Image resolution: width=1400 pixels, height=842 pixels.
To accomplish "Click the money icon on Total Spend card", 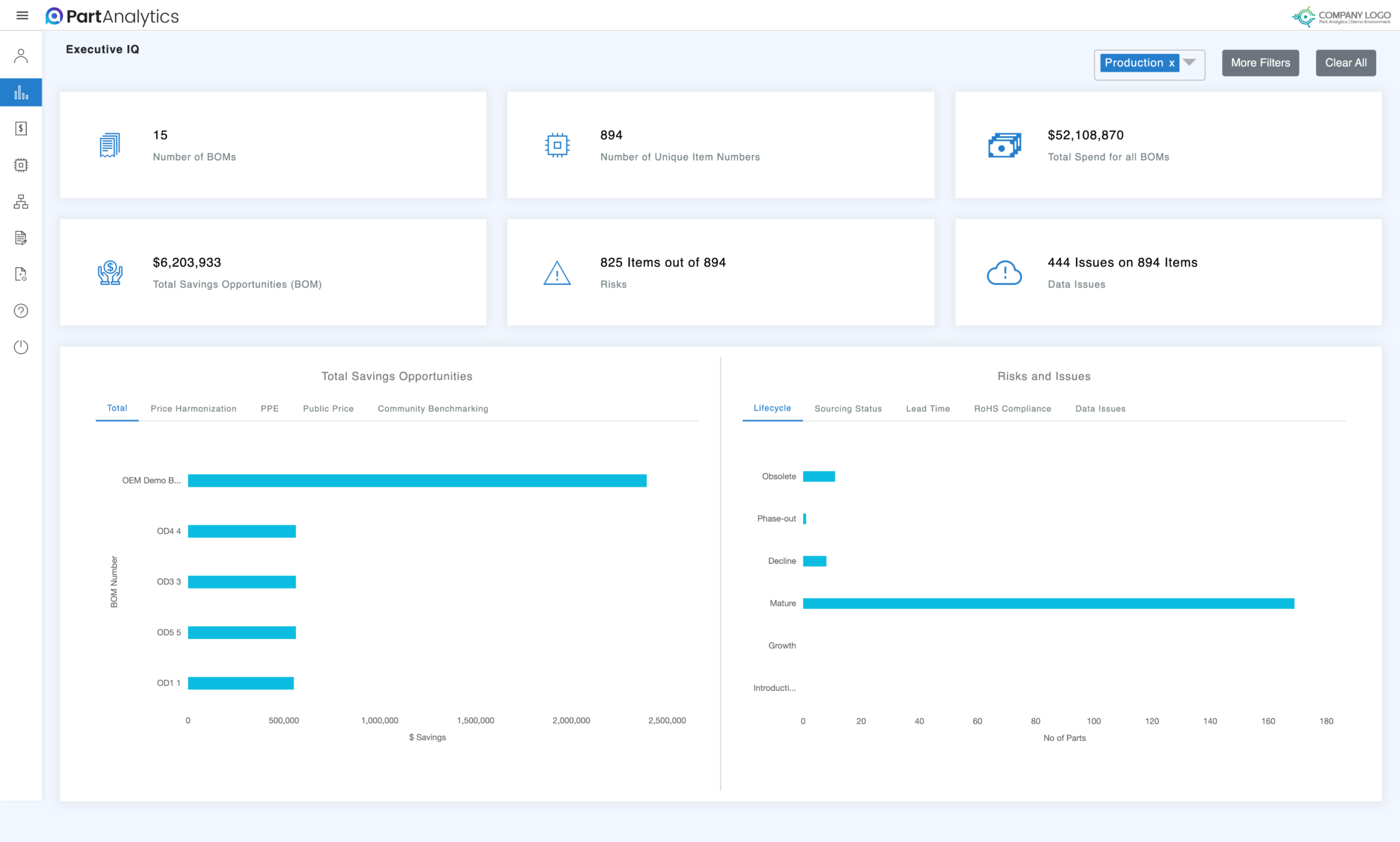I will [1004, 145].
